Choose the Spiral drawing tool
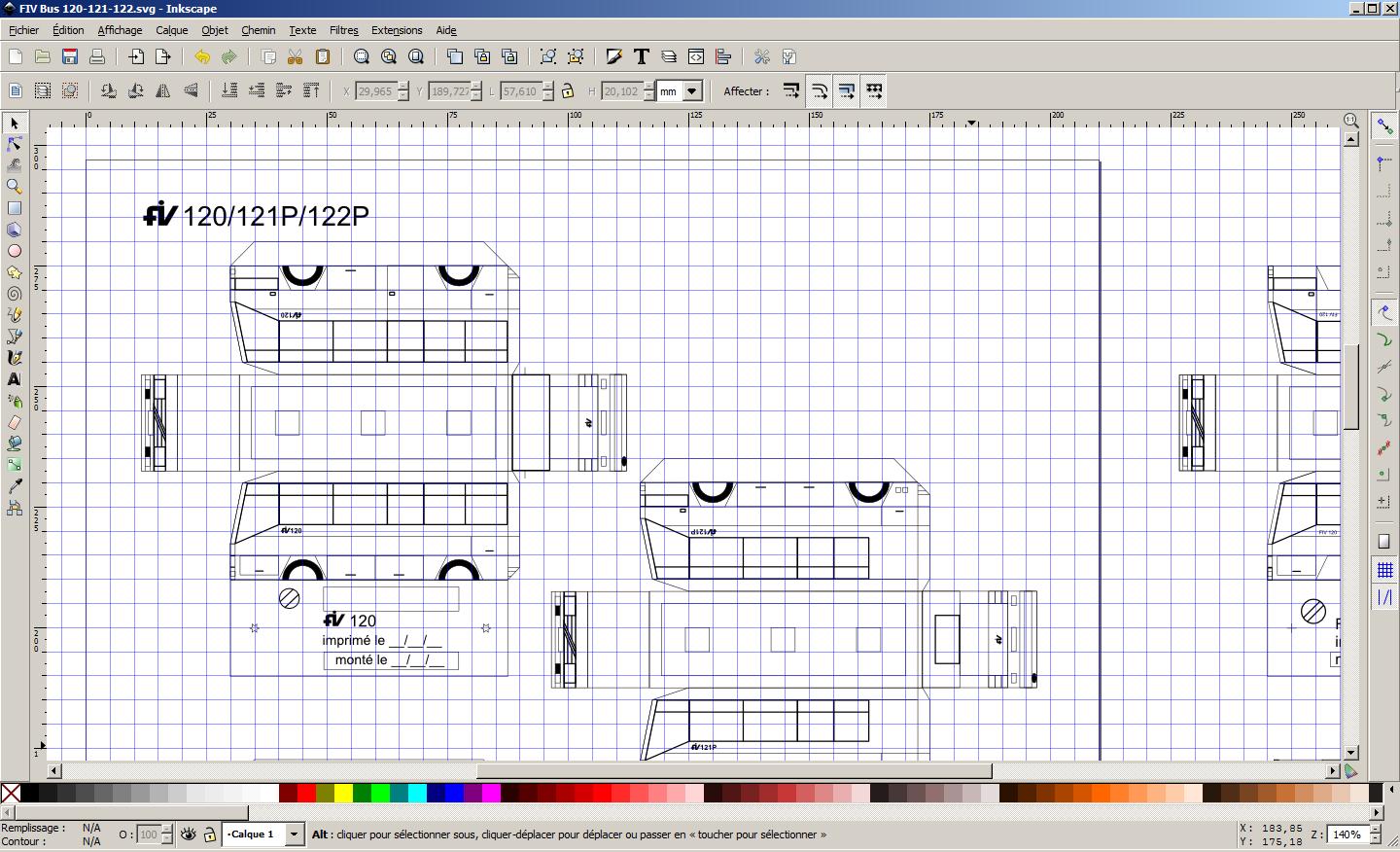1400x852 pixels. point(15,294)
